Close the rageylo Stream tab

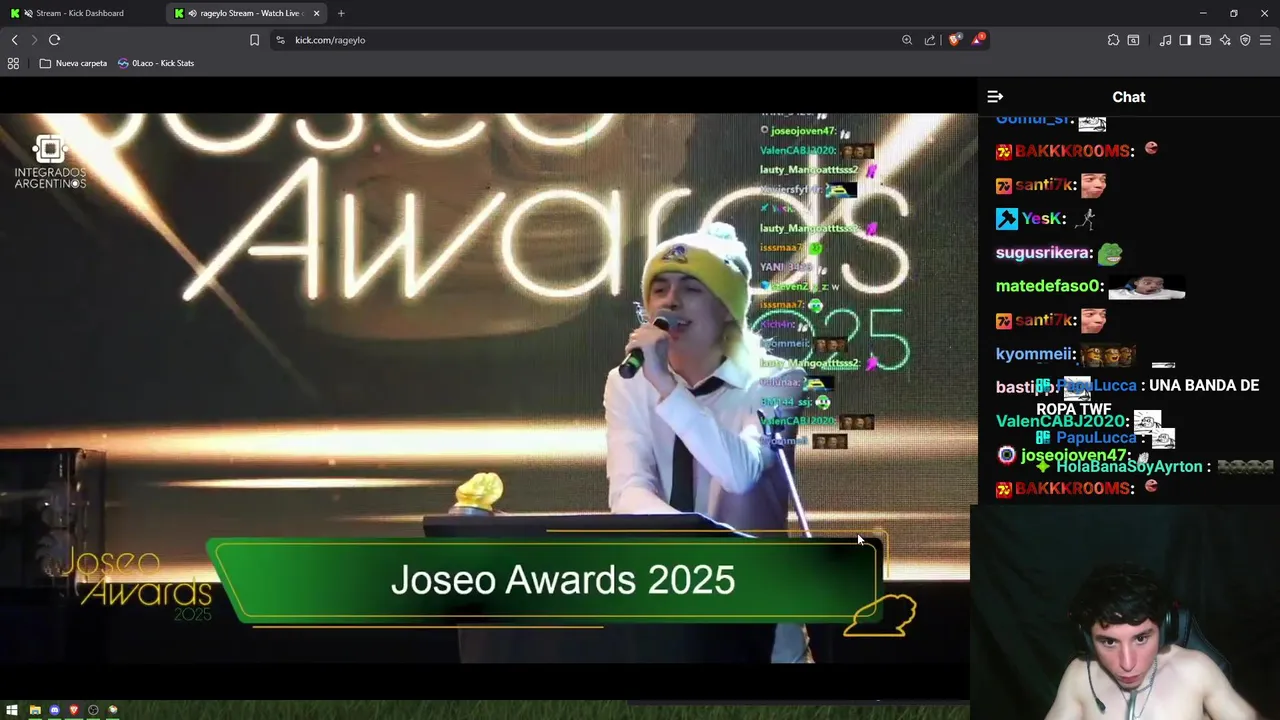click(317, 13)
